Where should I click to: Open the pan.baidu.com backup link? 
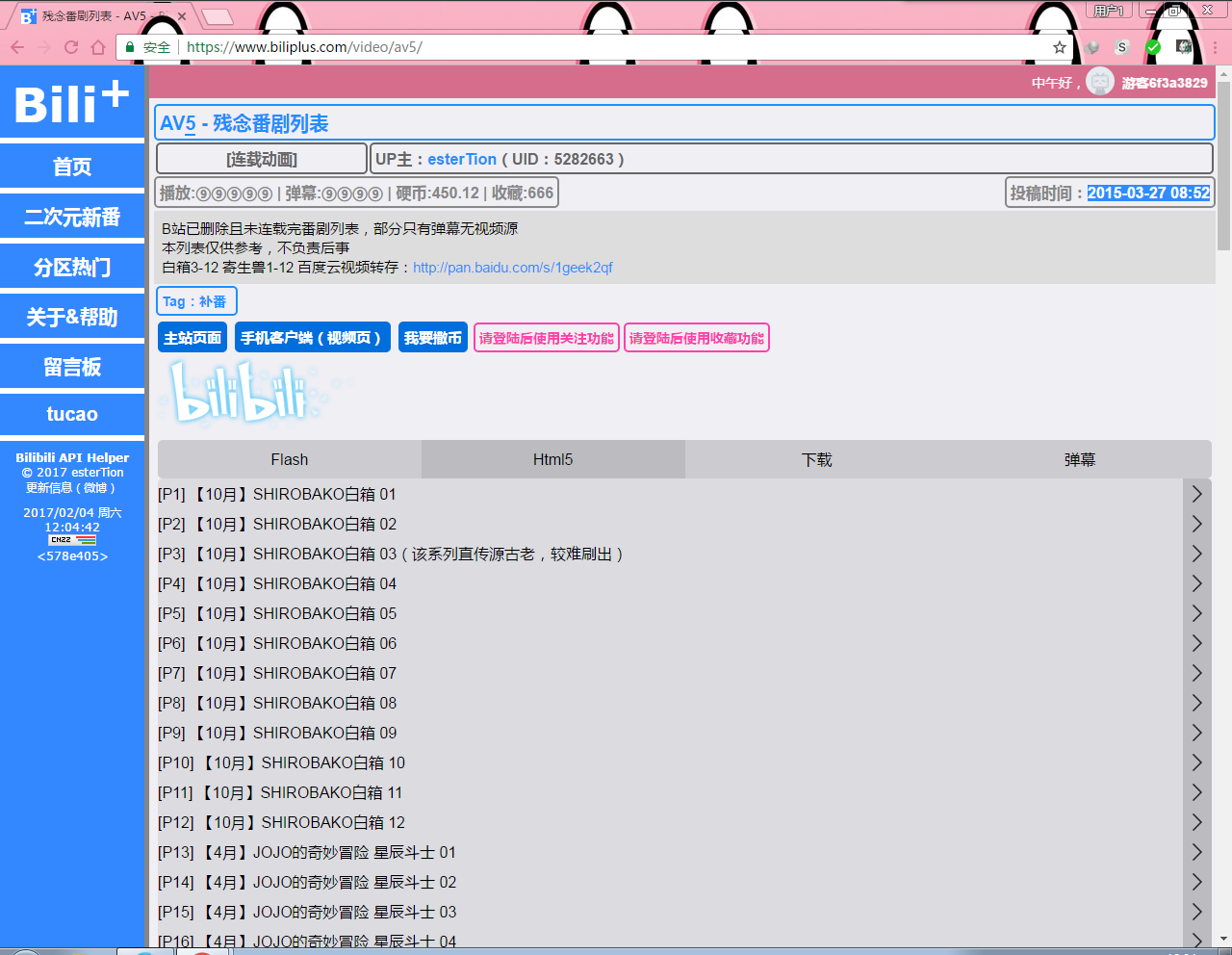512,268
